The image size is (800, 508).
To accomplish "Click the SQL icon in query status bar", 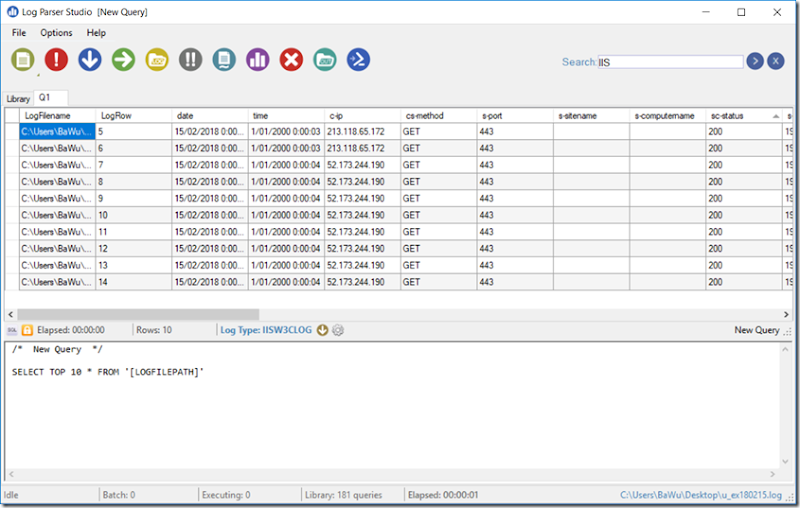I will [x=12, y=331].
